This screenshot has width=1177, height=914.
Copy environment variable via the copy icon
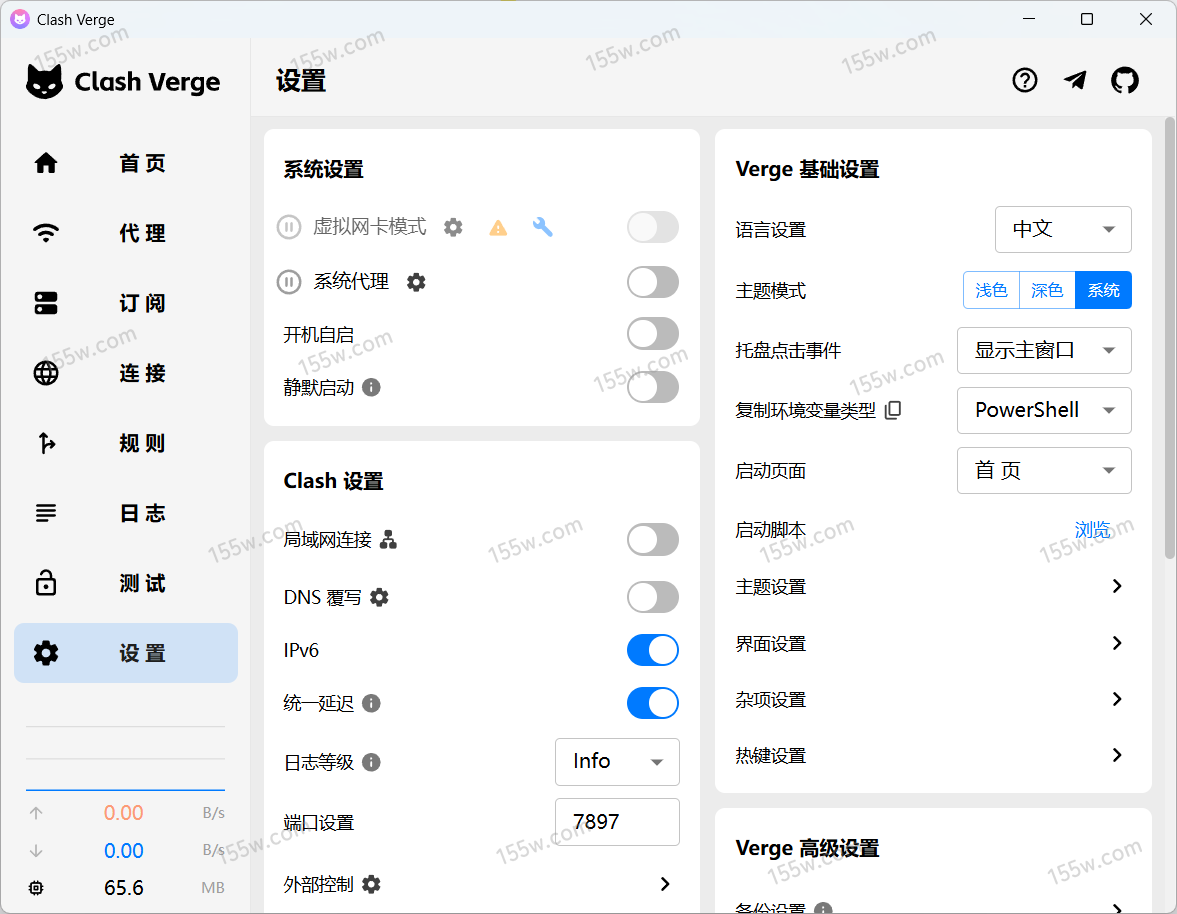[893, 410]
